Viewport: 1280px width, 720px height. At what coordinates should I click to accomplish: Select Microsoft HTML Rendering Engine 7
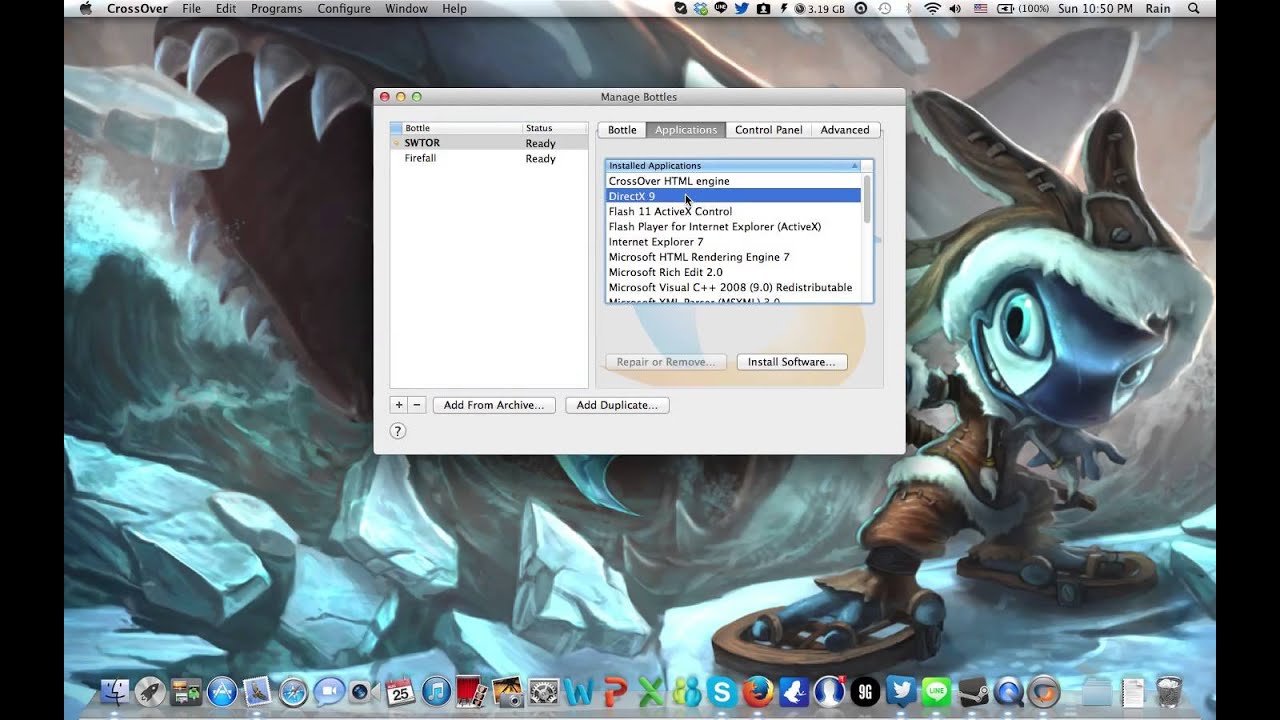[734, 257]
